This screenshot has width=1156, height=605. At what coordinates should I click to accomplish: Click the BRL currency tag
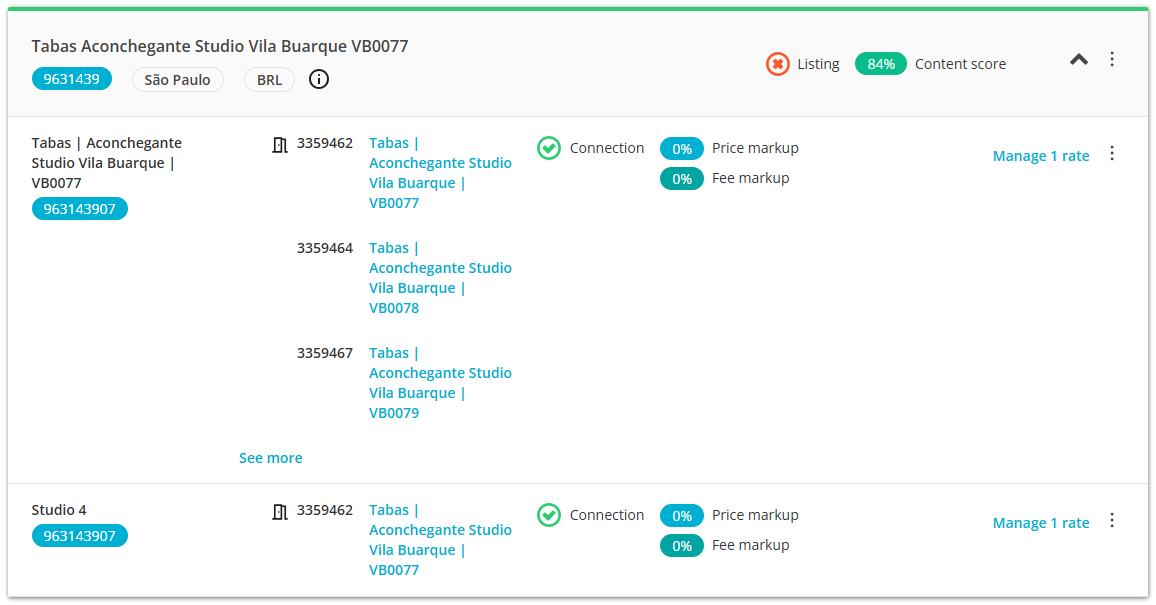coord(269,80)
